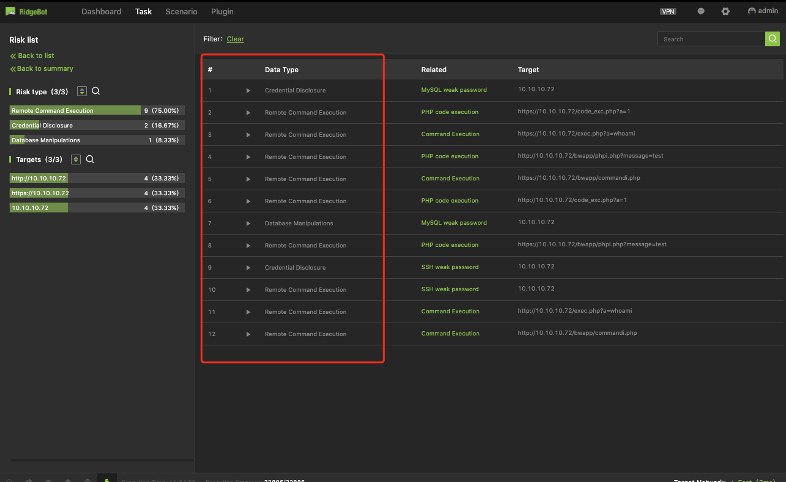The height and width of the screenshot is (482, 786).
Task: Open the Plugin menu item
Action: point(222,11)
